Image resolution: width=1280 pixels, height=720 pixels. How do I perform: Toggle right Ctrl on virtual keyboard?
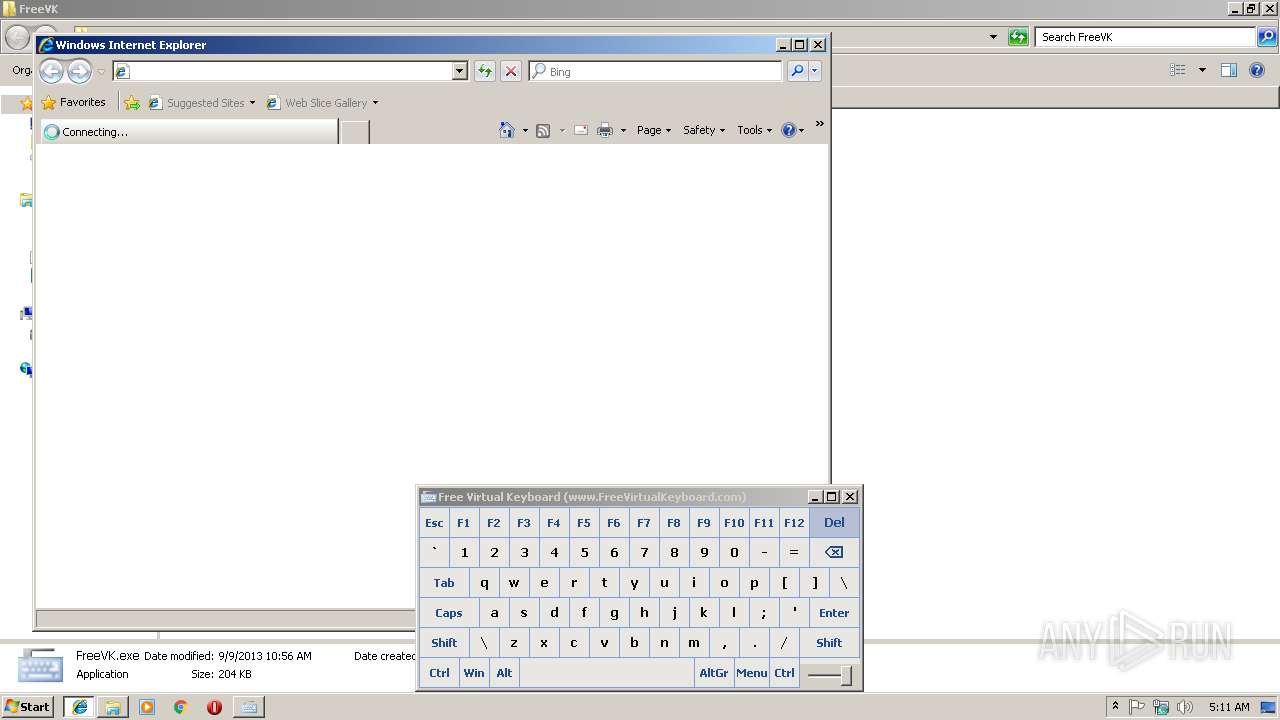pyautogui.click(x=784, y=673)
